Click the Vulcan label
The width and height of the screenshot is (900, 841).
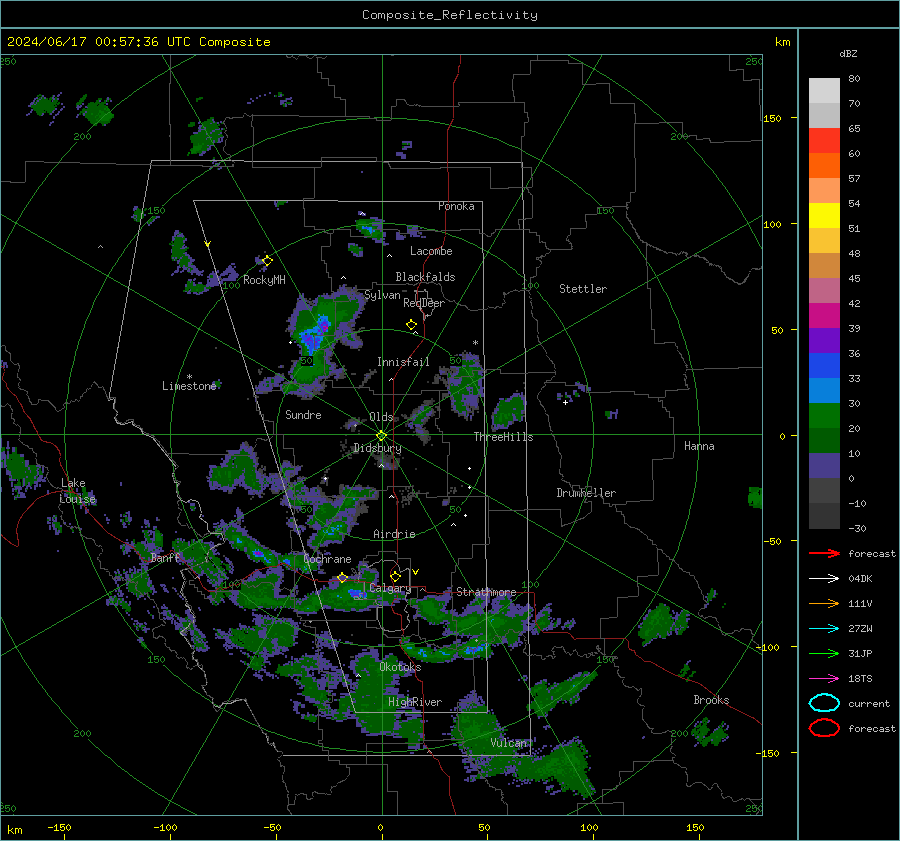[509, 743]
